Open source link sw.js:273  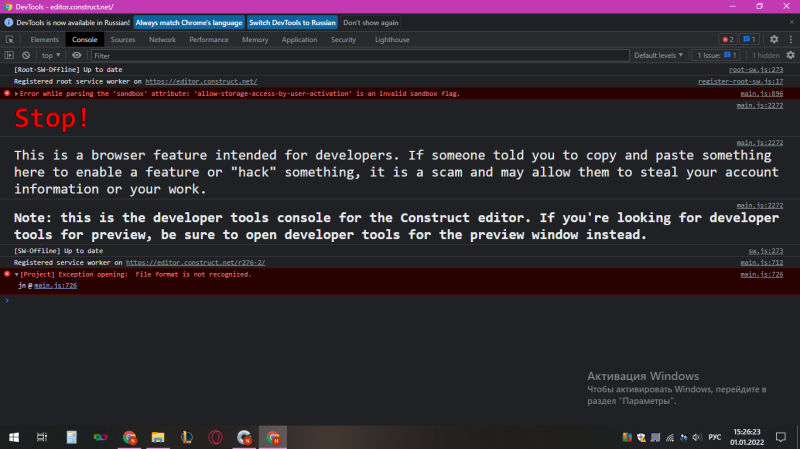click(x=765, y=251)
